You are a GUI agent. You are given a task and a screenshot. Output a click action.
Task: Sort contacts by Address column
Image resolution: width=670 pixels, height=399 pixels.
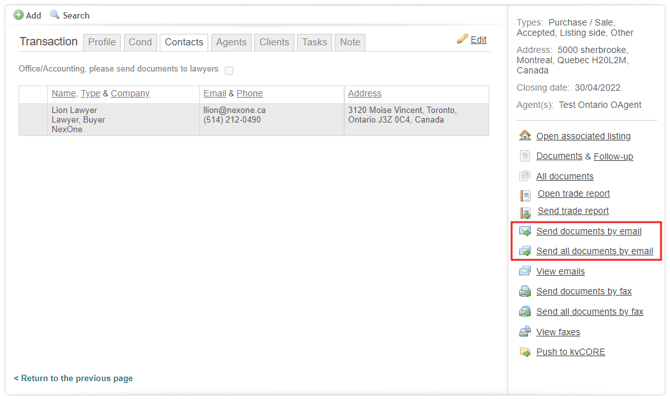364,93
